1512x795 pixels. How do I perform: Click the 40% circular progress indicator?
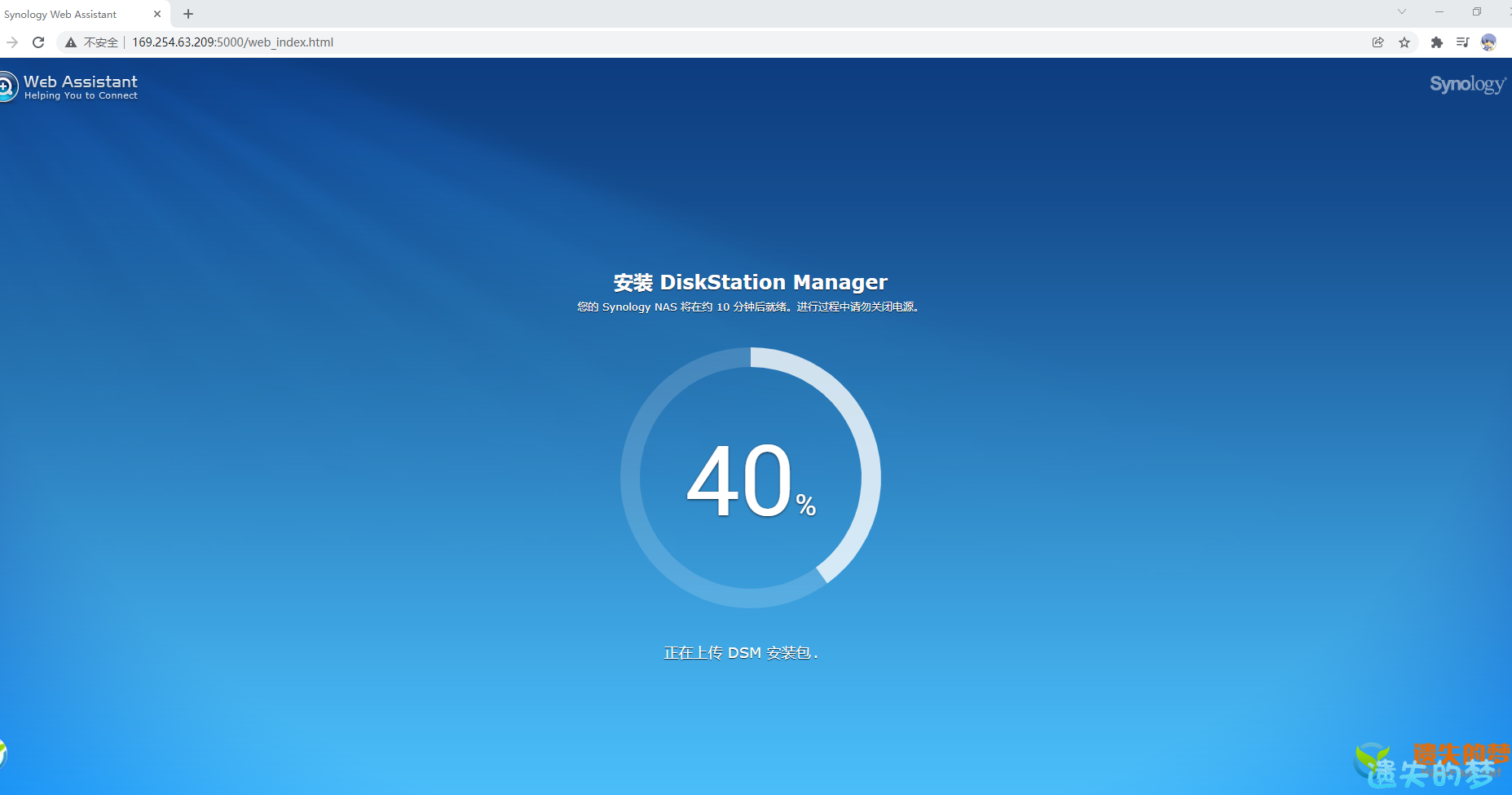(751, 478)
